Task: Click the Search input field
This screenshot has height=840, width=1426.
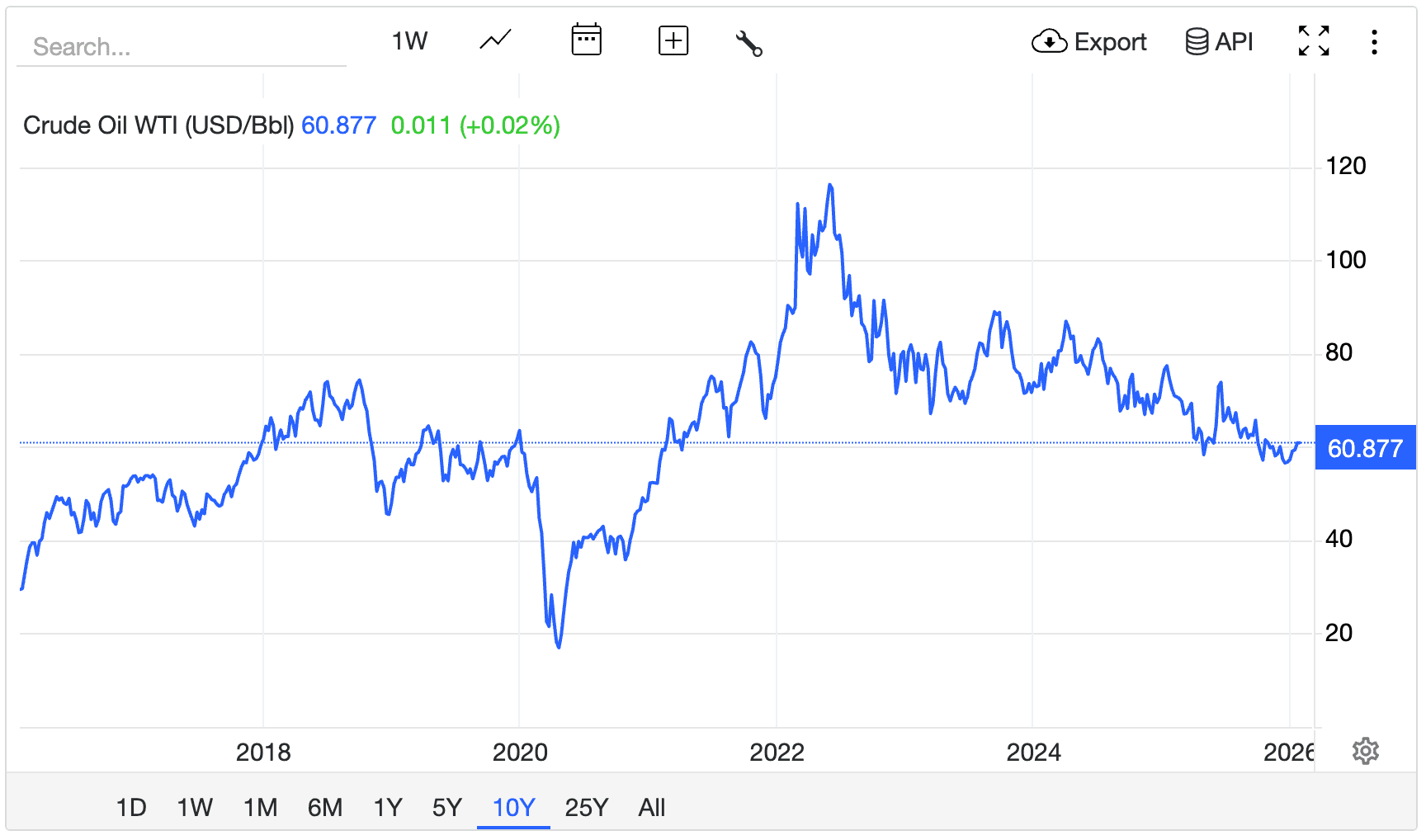Action: (182, 47)
